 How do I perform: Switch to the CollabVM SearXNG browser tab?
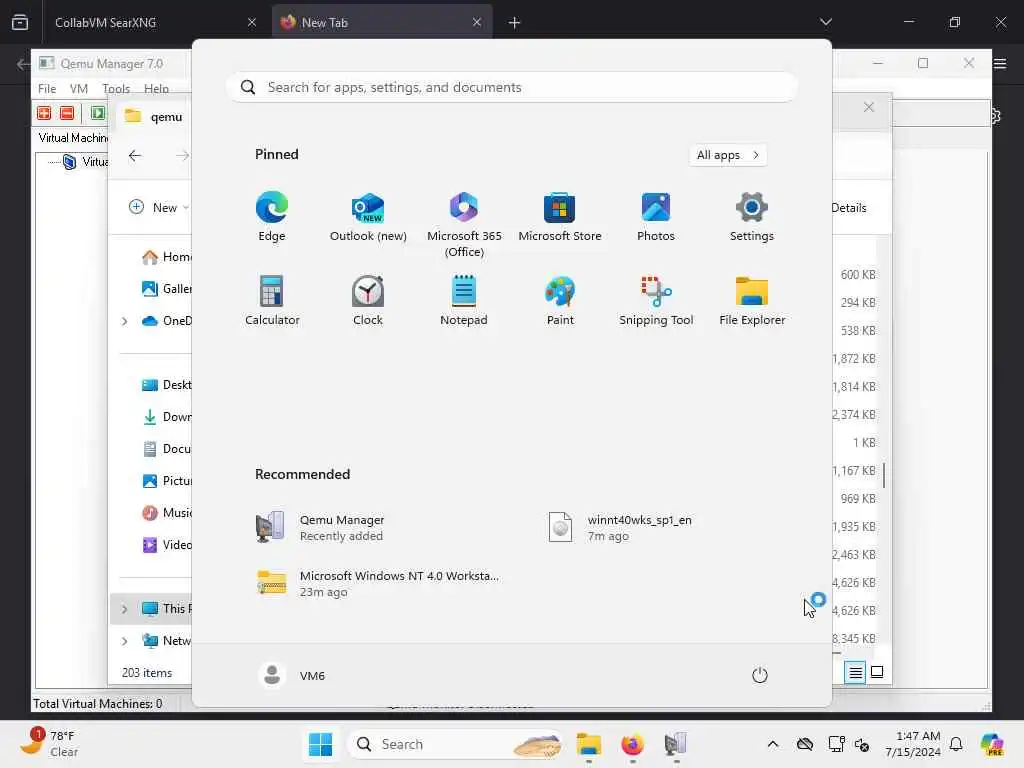[155, 22]
